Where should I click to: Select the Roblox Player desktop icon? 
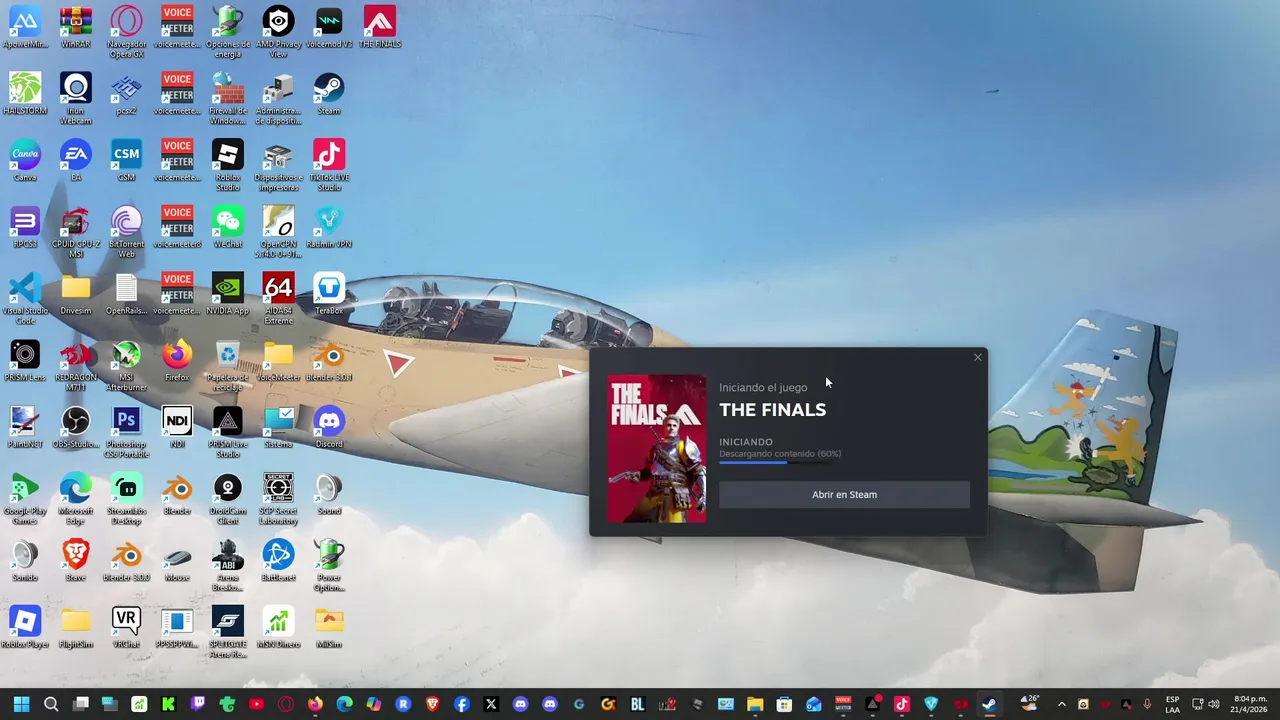point(25,628)
